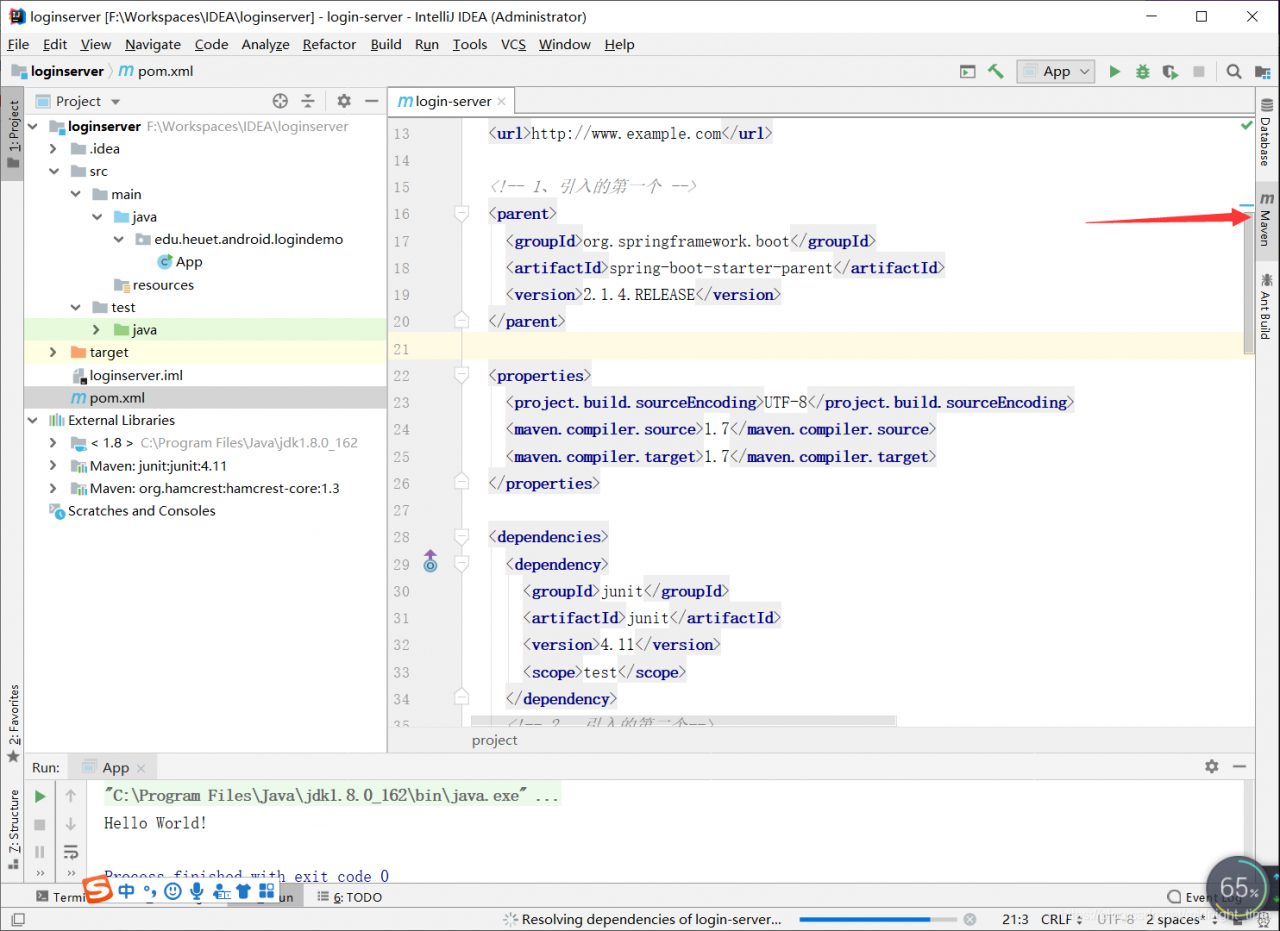Close the login-server editor tab
The image size is (1280, 931).
coord(502,102)
